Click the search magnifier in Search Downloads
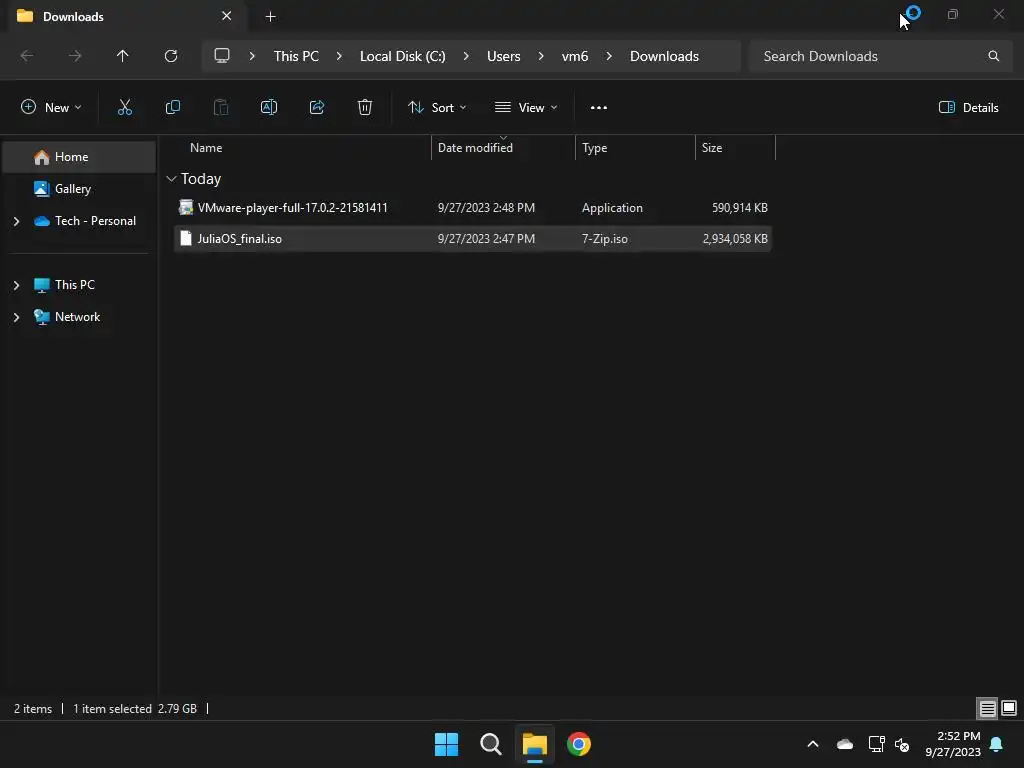The height and width of the screenshot is (768, 1024). pos(994,56)
